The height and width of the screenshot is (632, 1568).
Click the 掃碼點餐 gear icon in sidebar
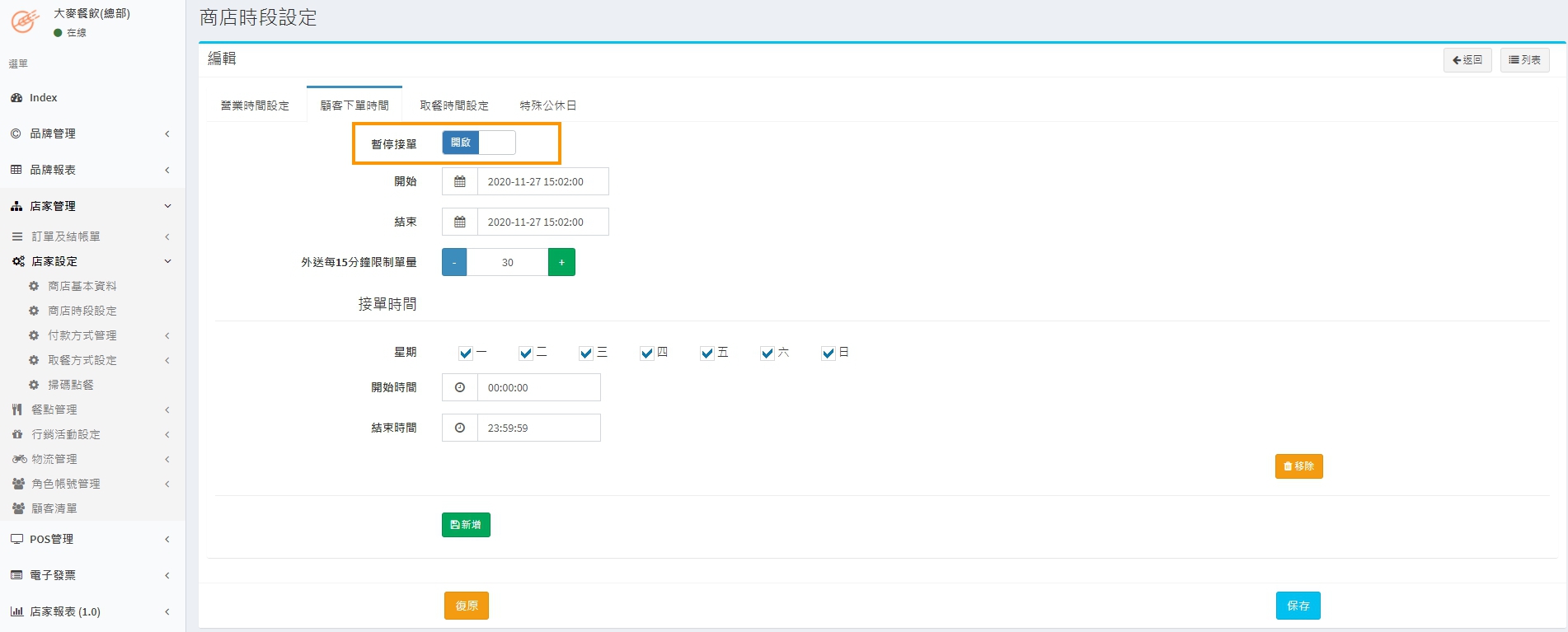coord(34,385)
